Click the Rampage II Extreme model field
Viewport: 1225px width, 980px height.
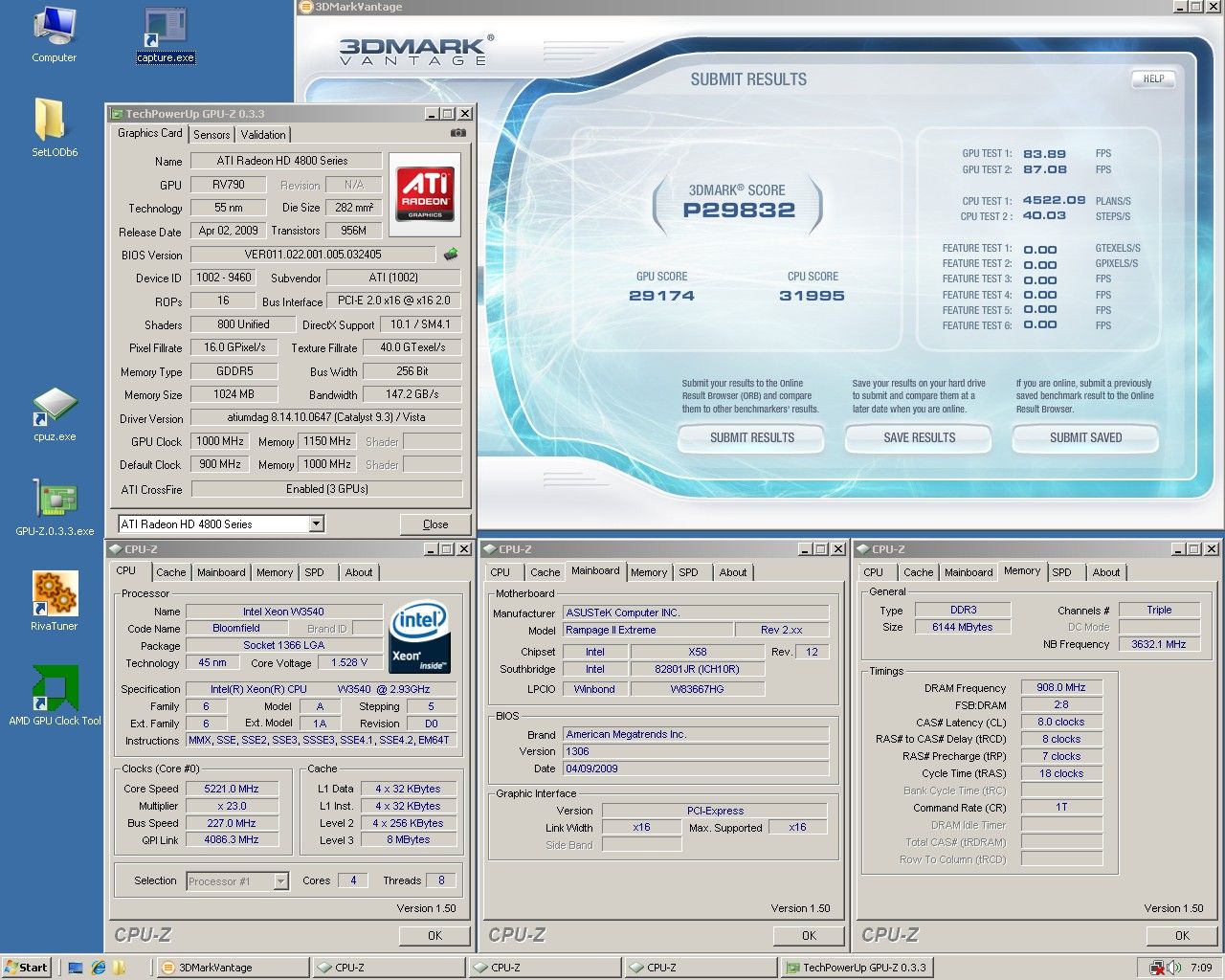648,630
